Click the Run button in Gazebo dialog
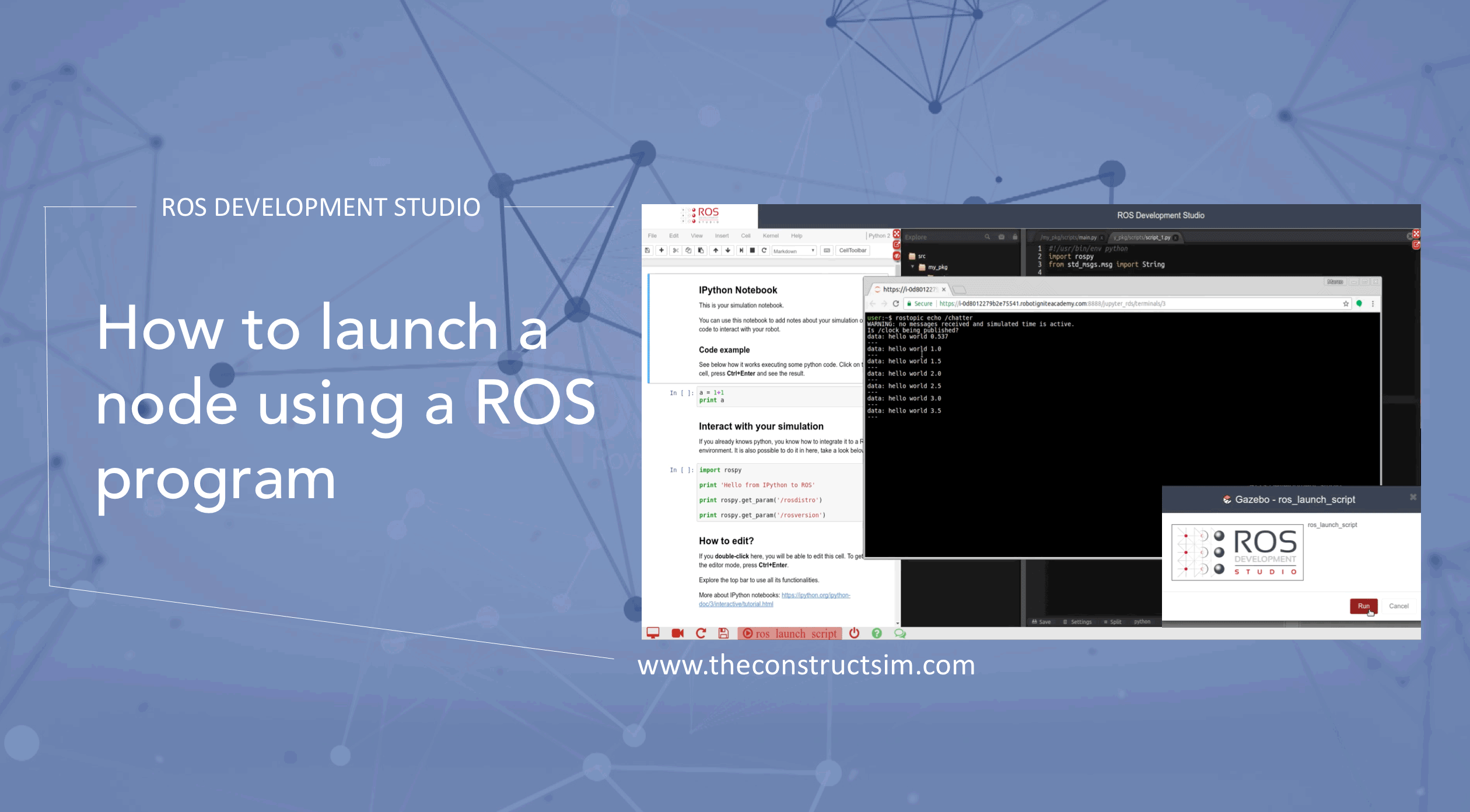Viewport: 1470px width, 812px height. (1363, 606)
